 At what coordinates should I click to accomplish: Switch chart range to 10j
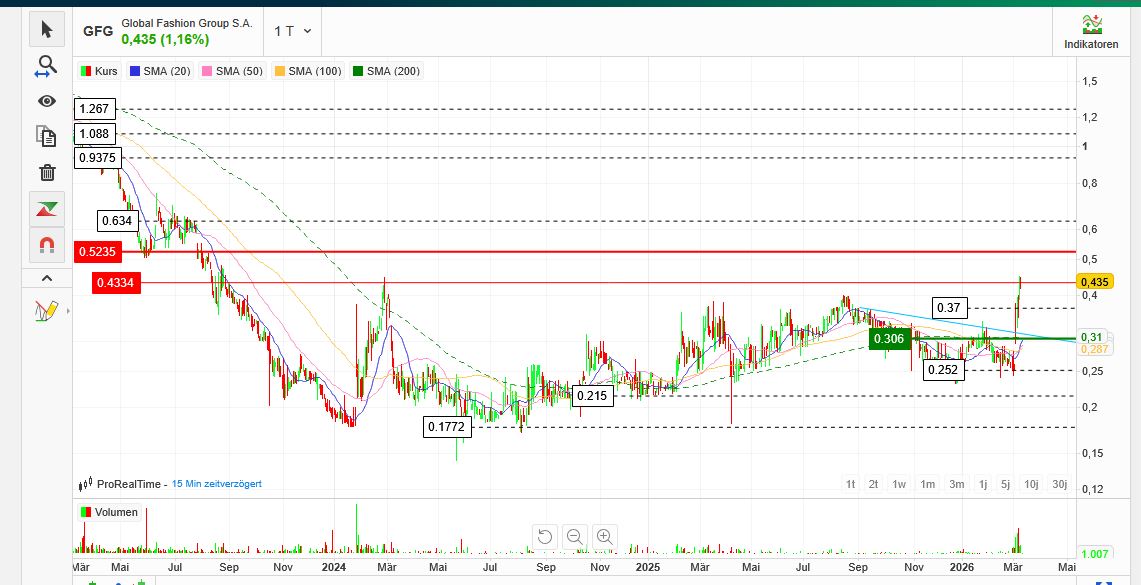[x=1031, y=485]
